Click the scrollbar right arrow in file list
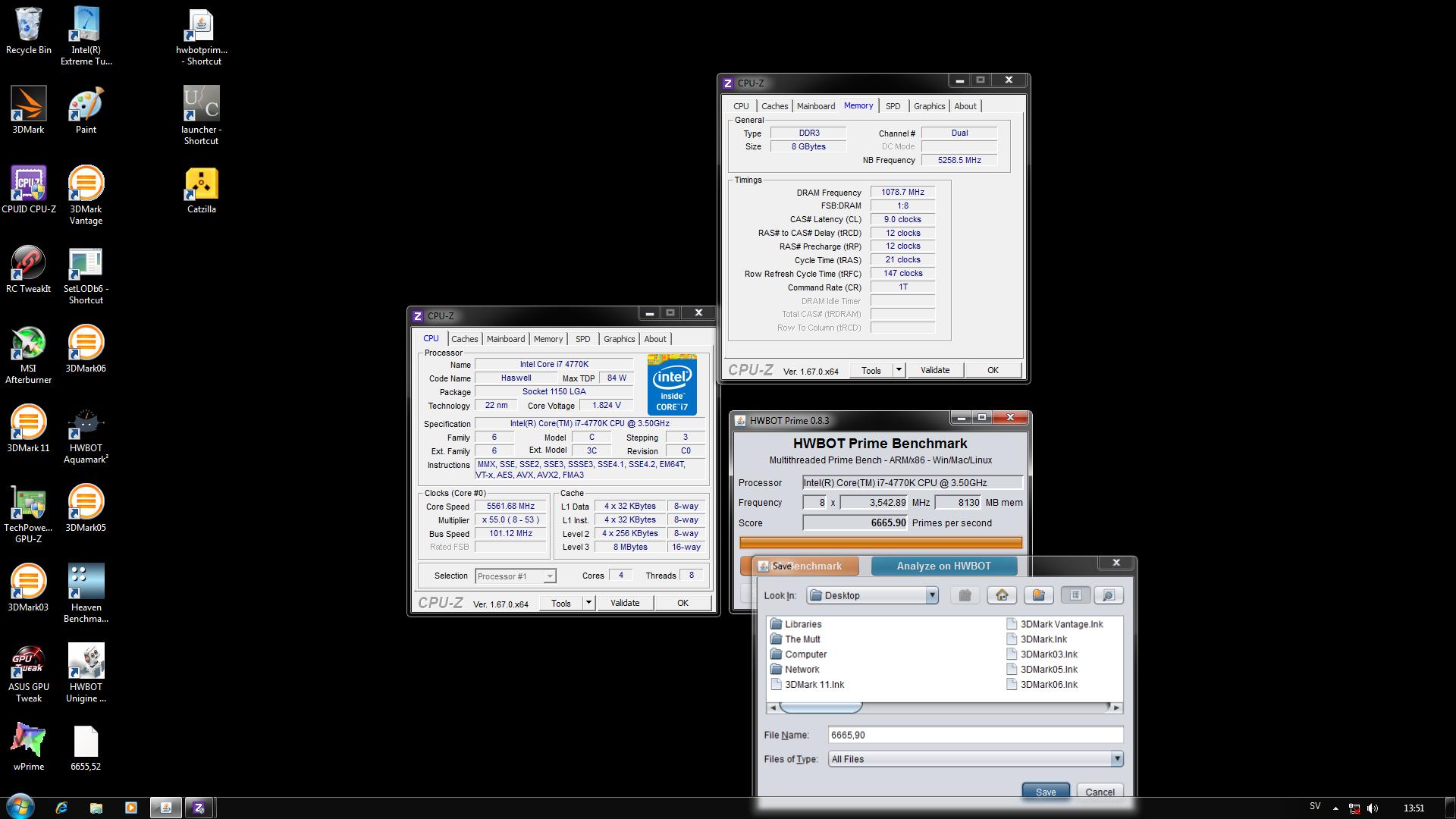Viewport: 1456px width, 819px height. [x=1116, y=707]
